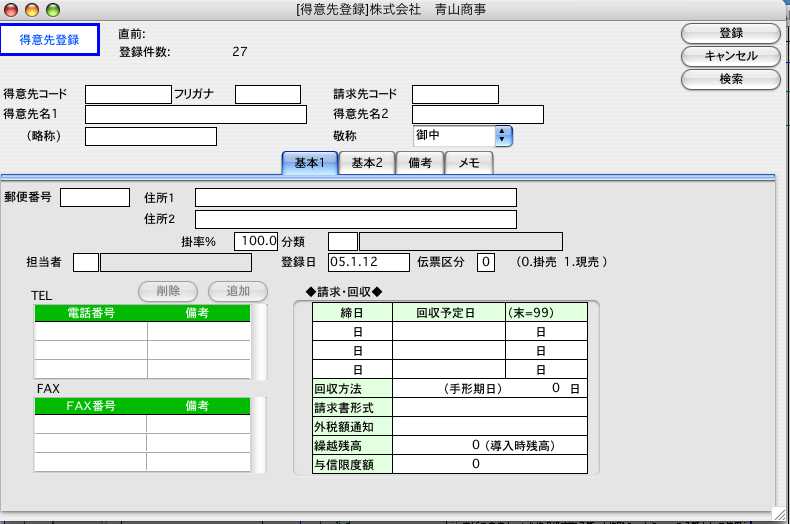Open the 備考 tab
The image size is (790, 524).
pyautogui.click(x=420, y=163)
